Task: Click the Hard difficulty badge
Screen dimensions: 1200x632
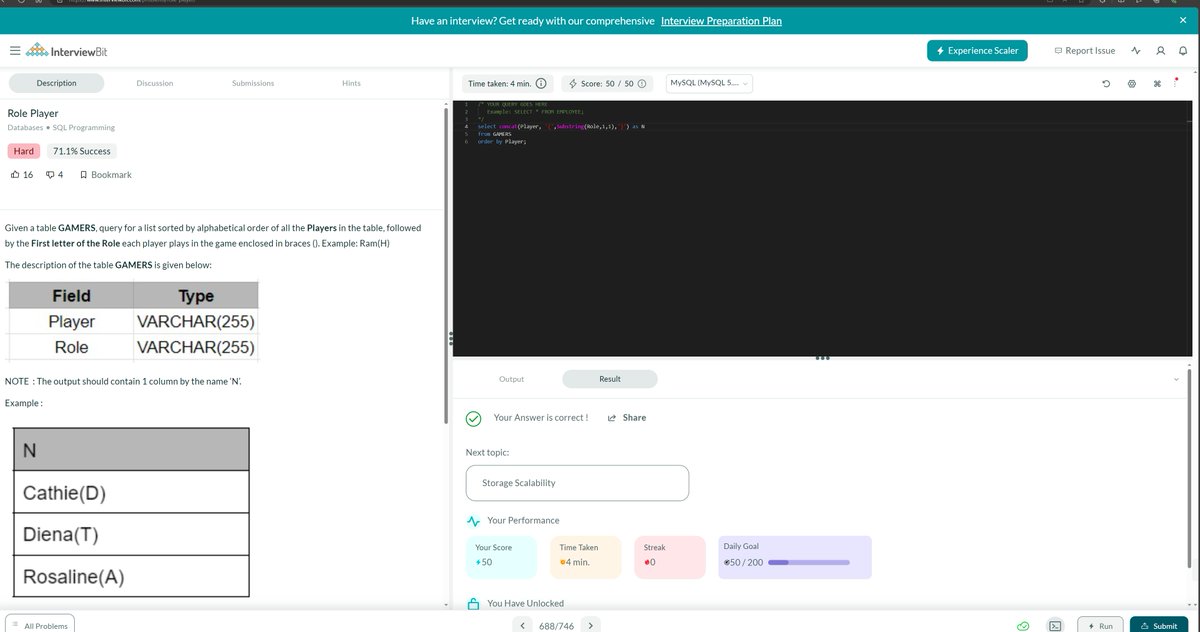Action: point(23,151)
